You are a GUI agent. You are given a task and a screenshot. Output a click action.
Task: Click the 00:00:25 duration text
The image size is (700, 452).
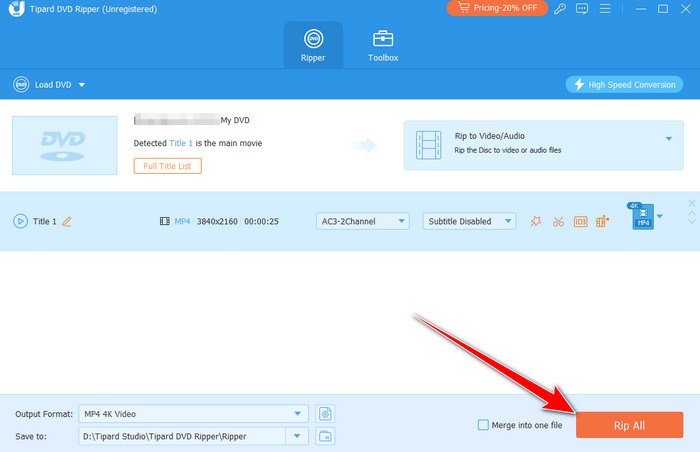262,222
